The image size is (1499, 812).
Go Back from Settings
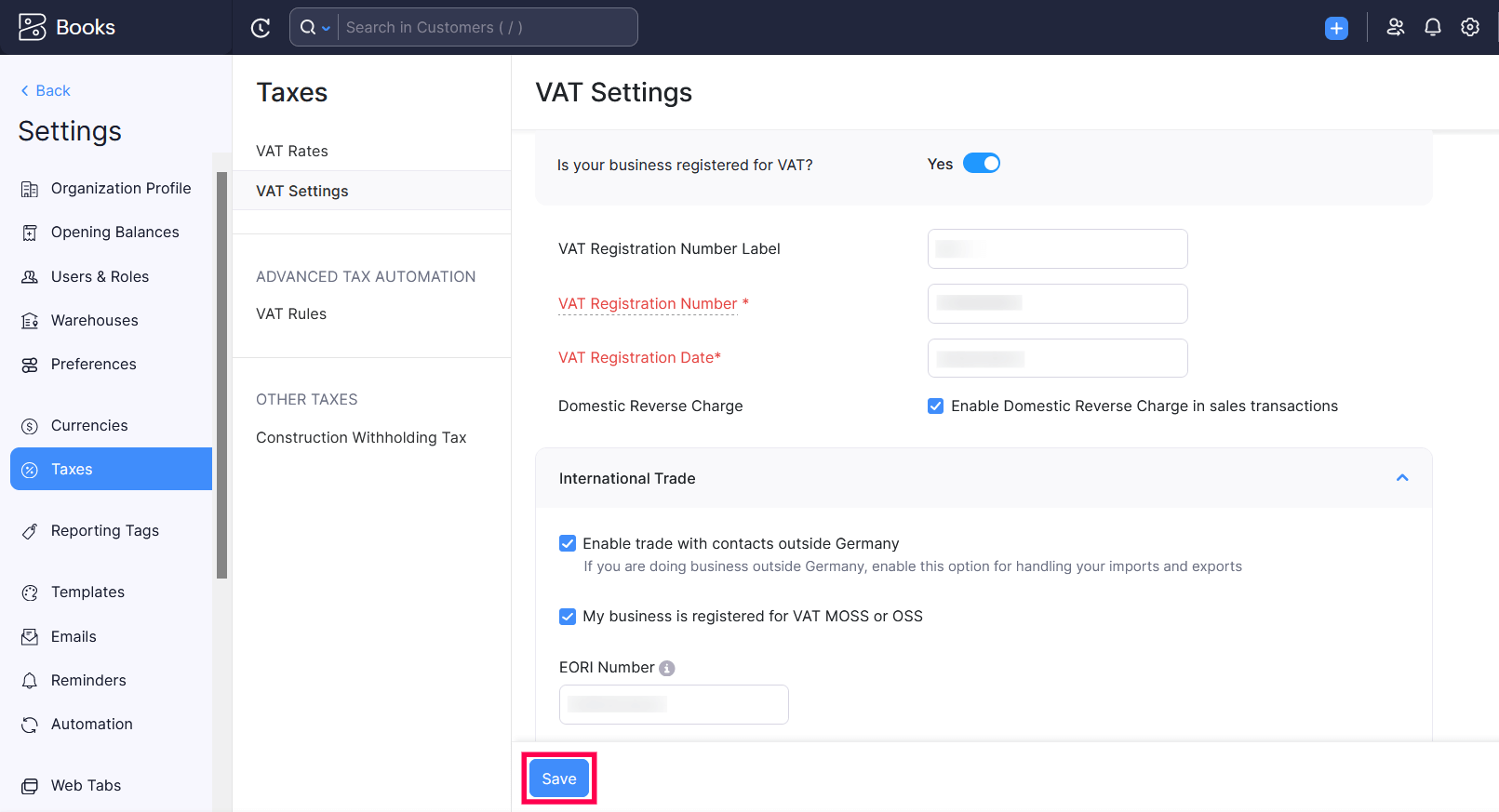46,90
